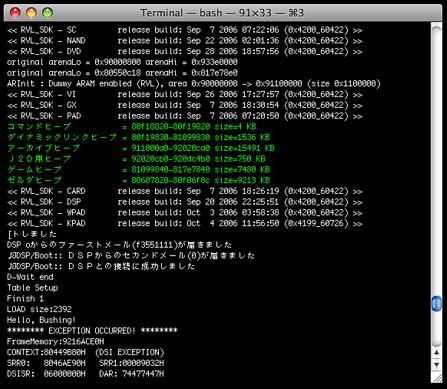The height and width of the screenshot is (389, 447).
Task: Click the EXCEPTION OCCURRED! line
Action: [x=92, y=331]
